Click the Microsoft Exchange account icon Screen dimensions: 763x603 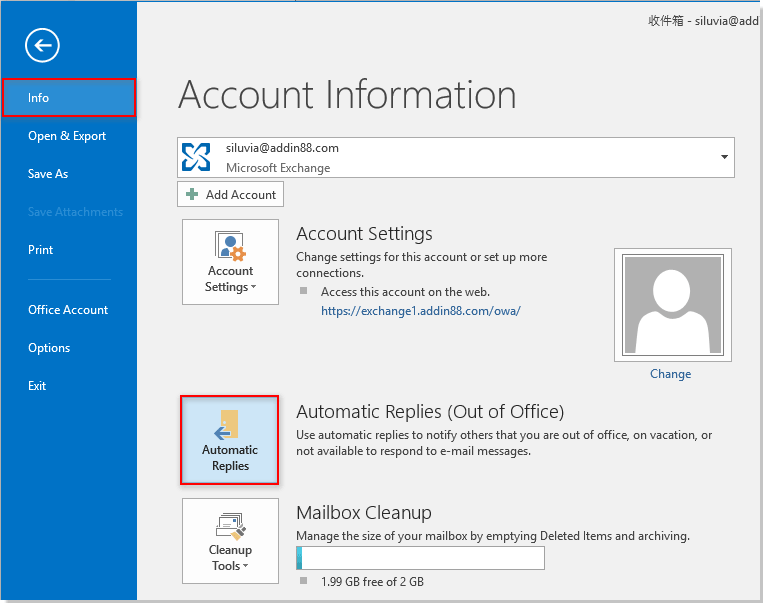196,157
